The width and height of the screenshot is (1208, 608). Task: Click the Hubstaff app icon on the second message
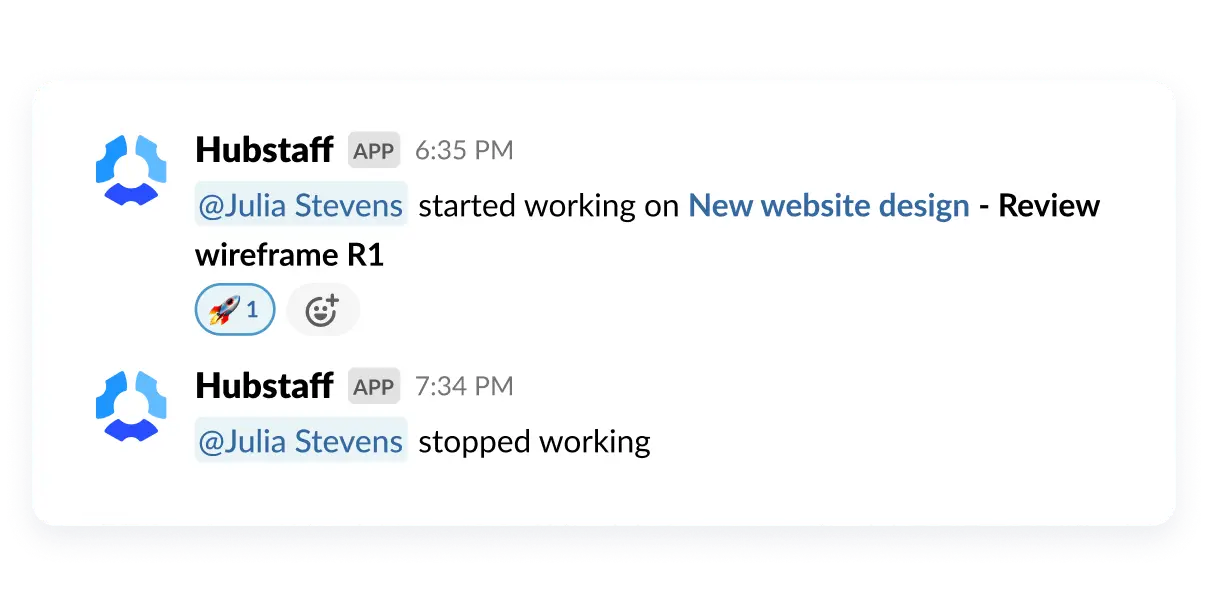pos(131,405)
